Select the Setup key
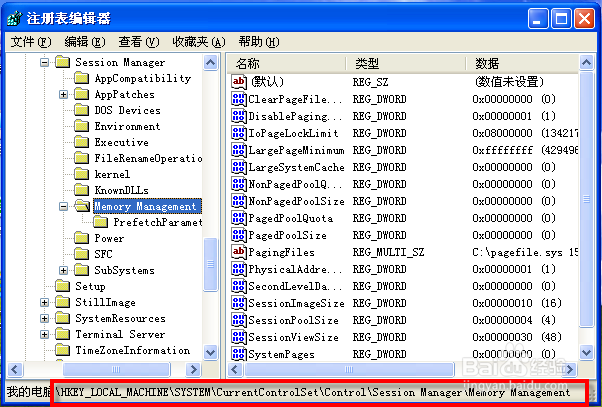 [x=90, y=286]
